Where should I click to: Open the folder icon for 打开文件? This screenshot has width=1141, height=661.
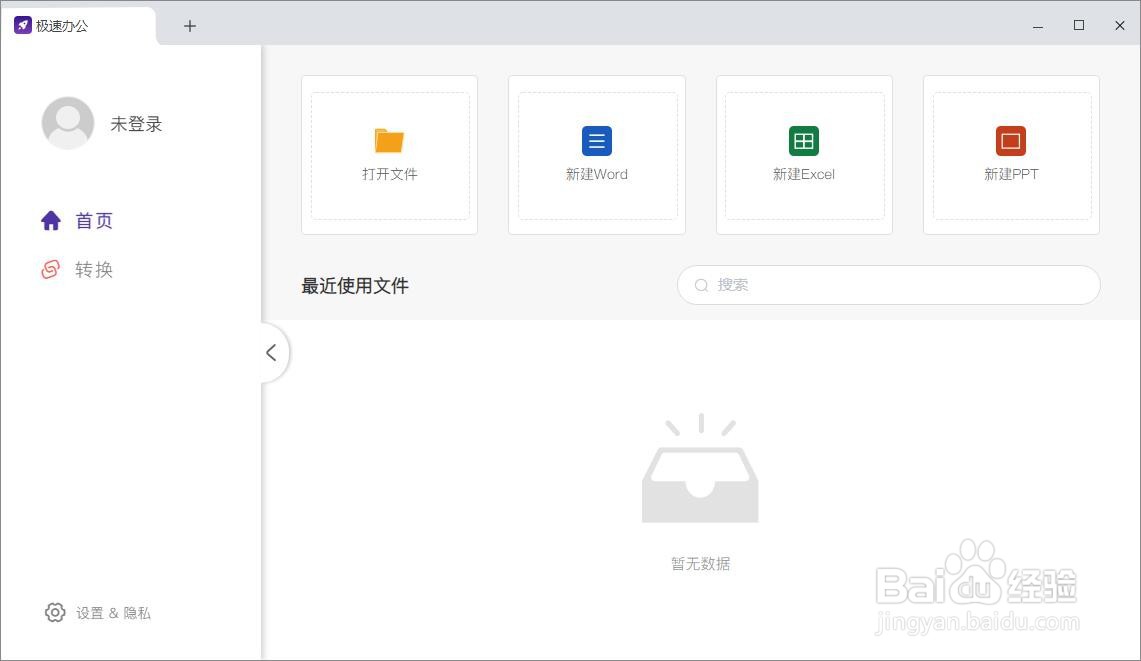coord(389,140)
